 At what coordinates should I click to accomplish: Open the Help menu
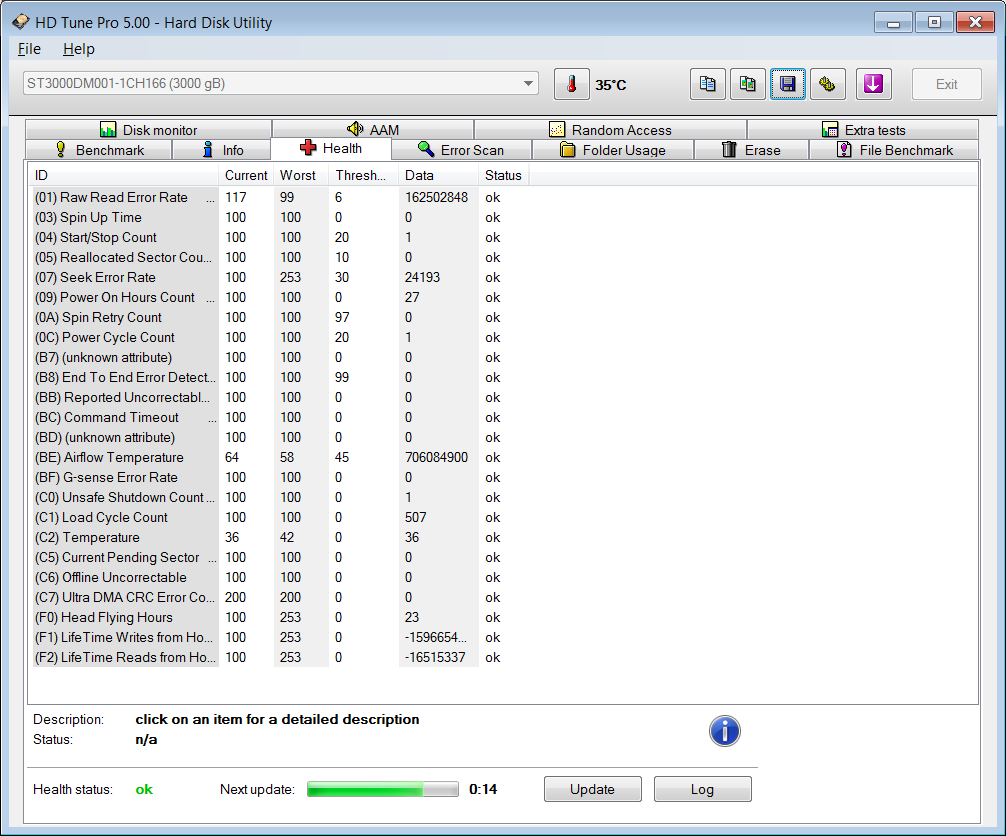tap(79, 49)
